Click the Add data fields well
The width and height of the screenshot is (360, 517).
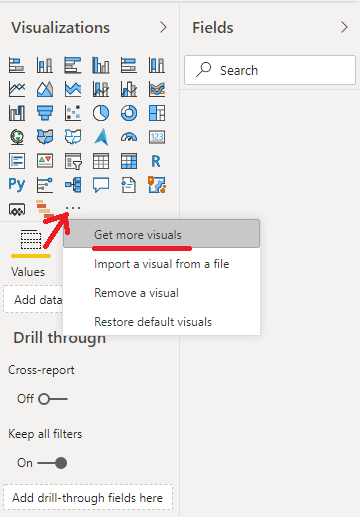(33, 299)
